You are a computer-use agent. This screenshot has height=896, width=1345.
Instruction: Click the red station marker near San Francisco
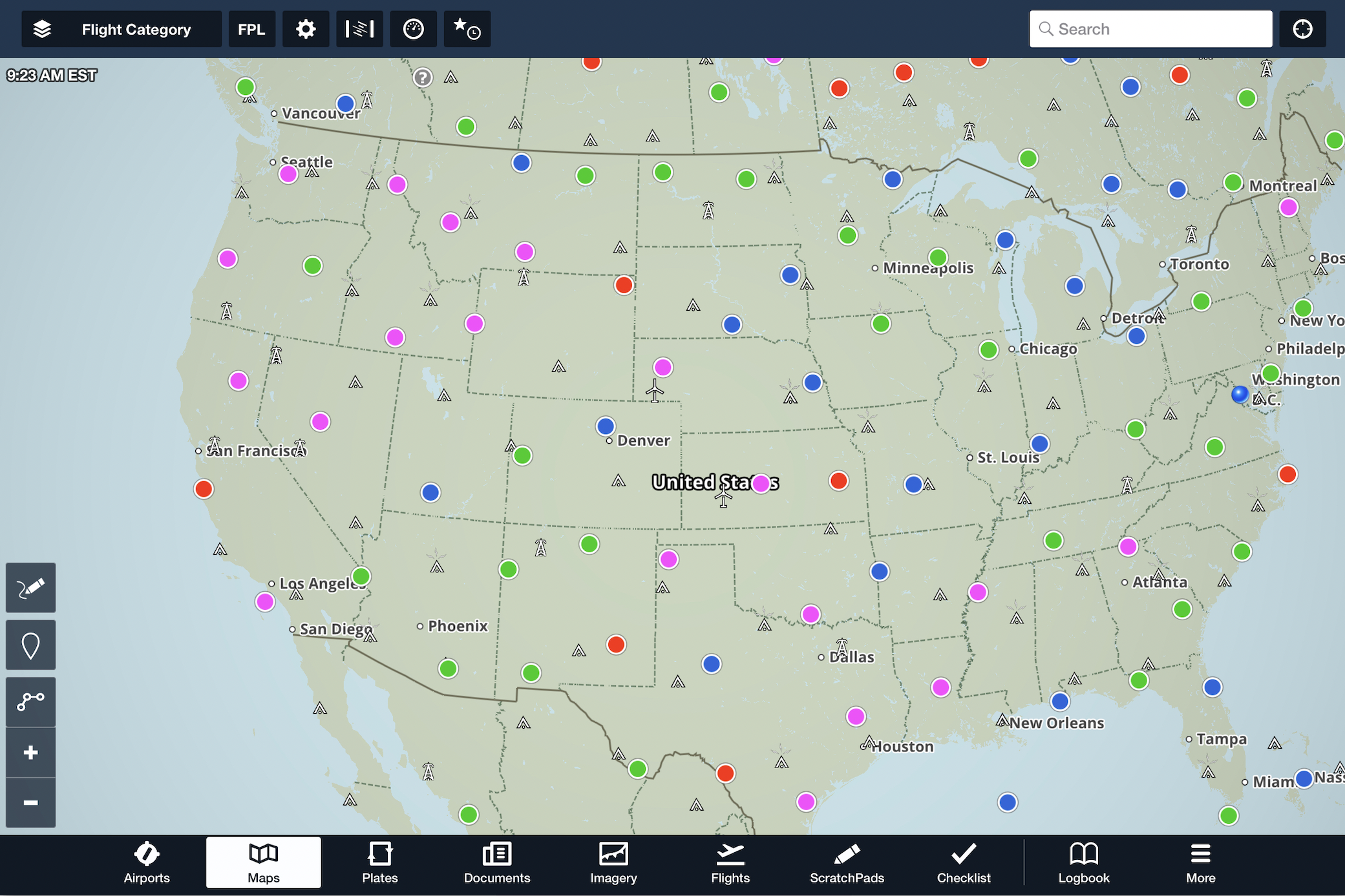[204, 489]
